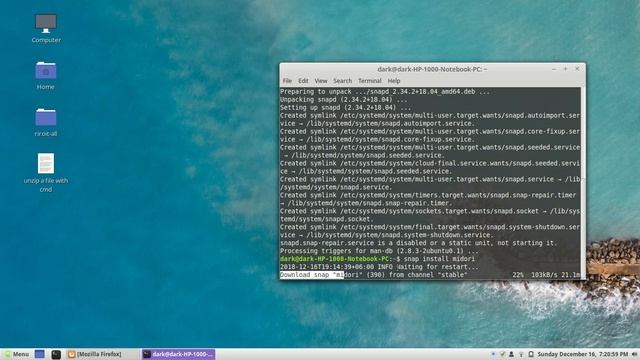Screen dimensions: 640x360
Task: Click the blue Bluetooth tray icon
Action: (493, 354)
